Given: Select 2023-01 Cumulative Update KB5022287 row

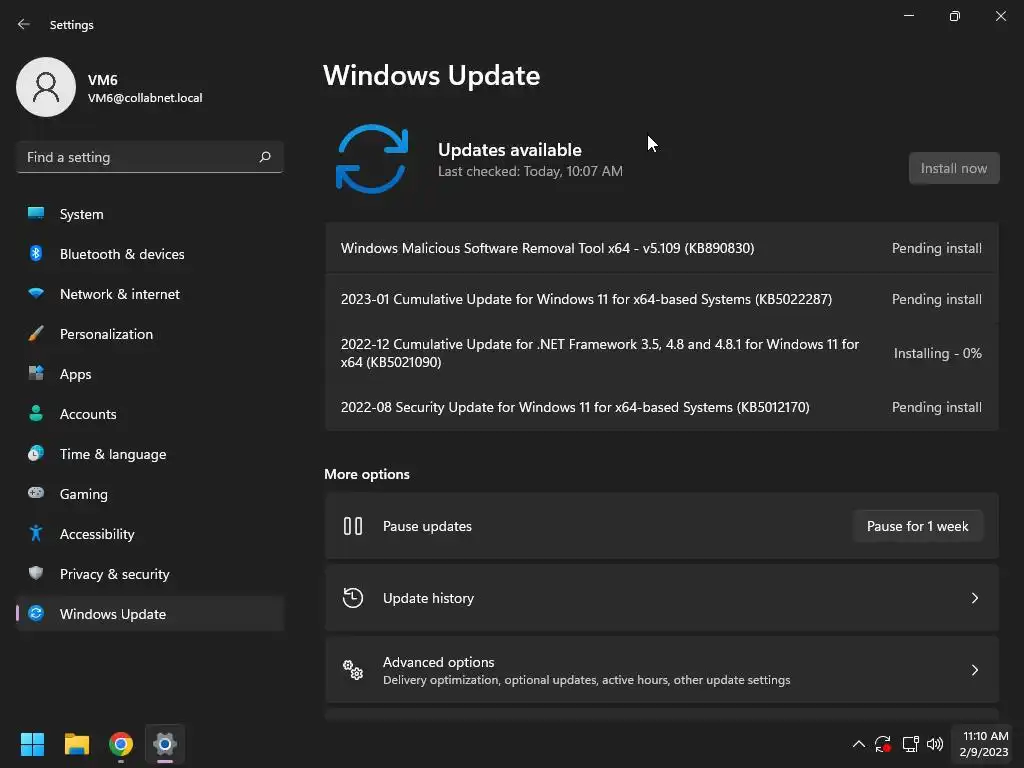Looking at the screenshot, I should [662, 299].
